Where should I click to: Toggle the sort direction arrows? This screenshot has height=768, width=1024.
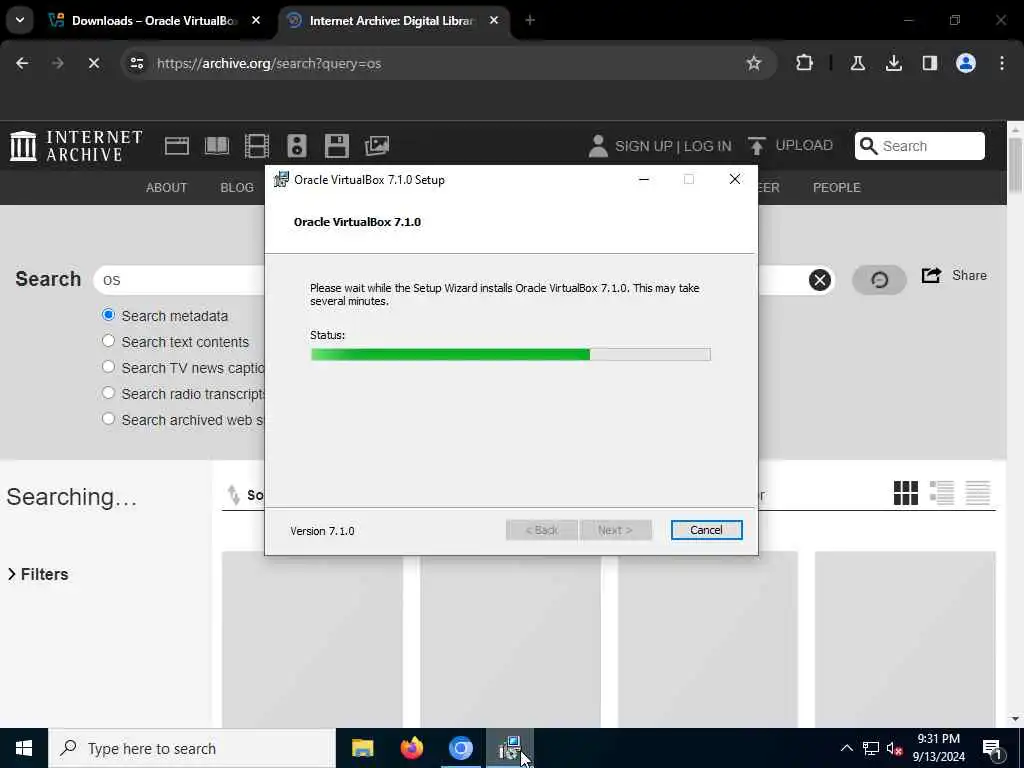pos(233,495)
